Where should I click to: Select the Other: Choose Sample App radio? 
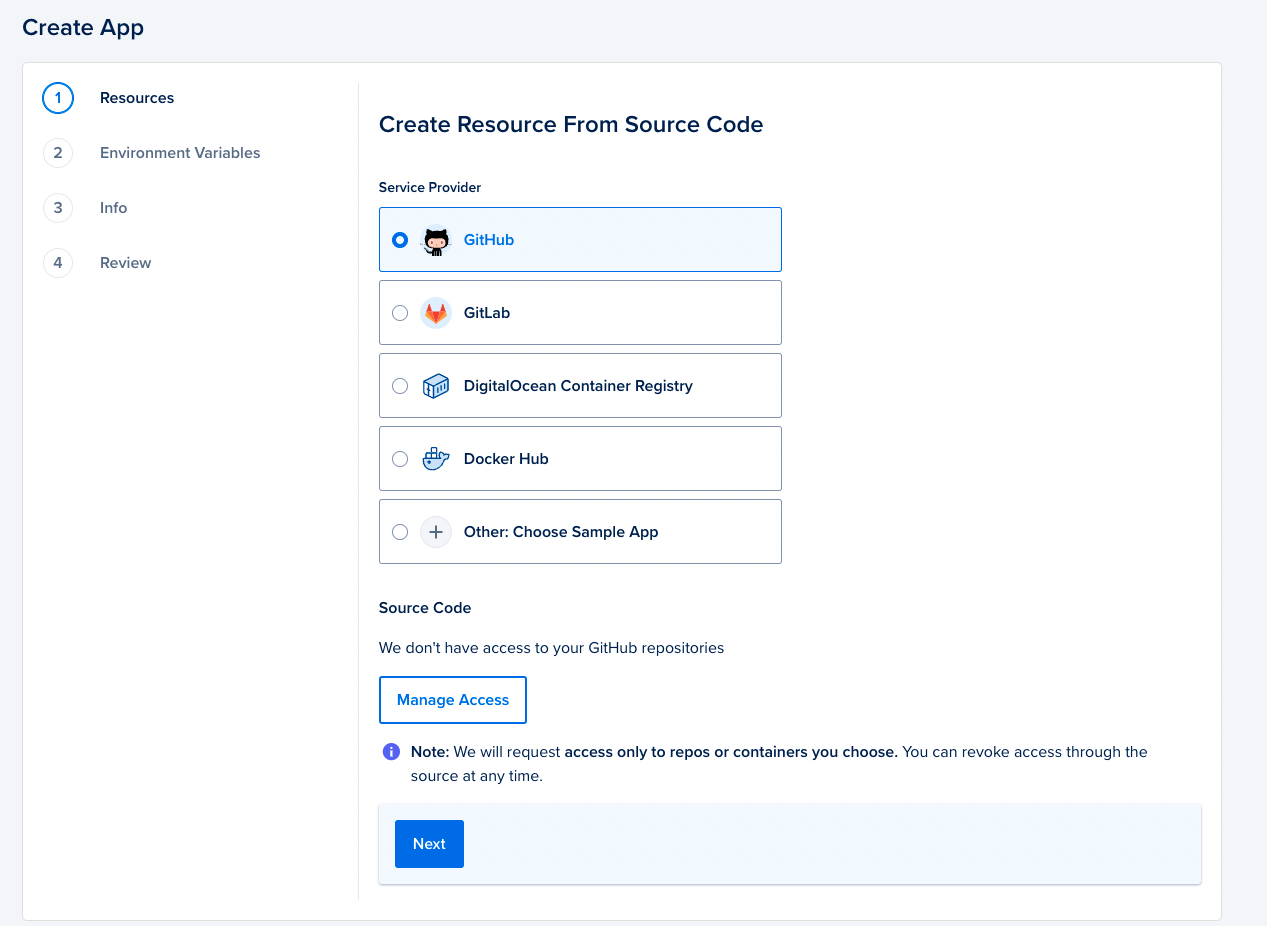tap(400, 532)
